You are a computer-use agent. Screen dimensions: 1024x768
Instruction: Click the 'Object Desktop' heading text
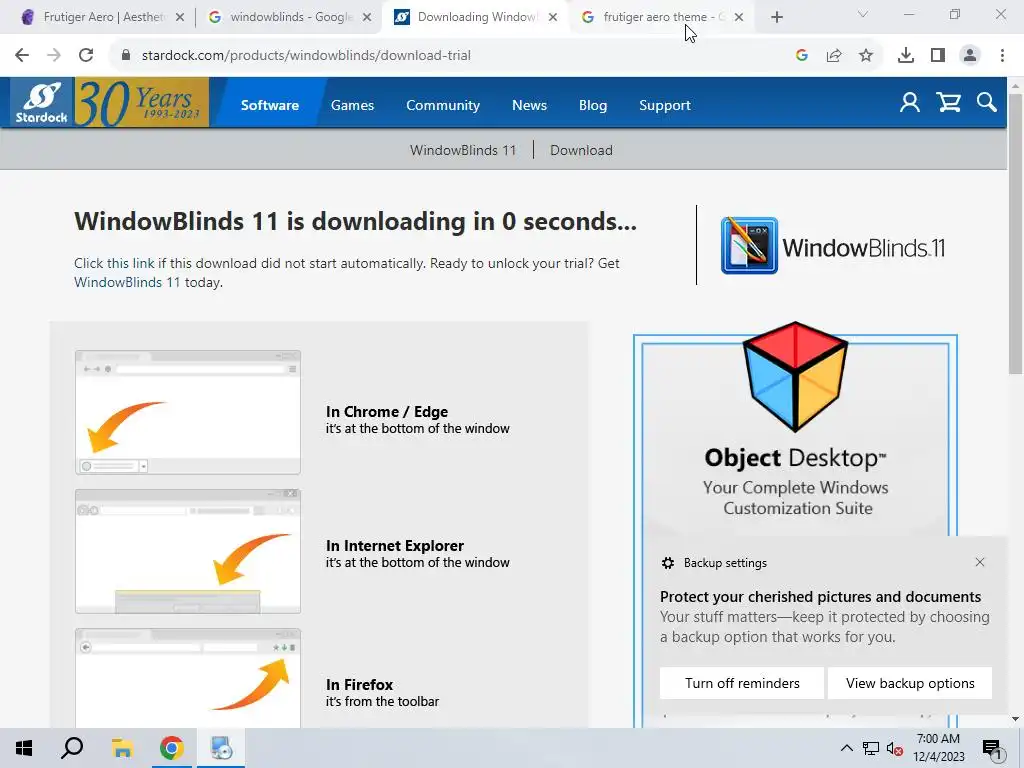[795, 458]
